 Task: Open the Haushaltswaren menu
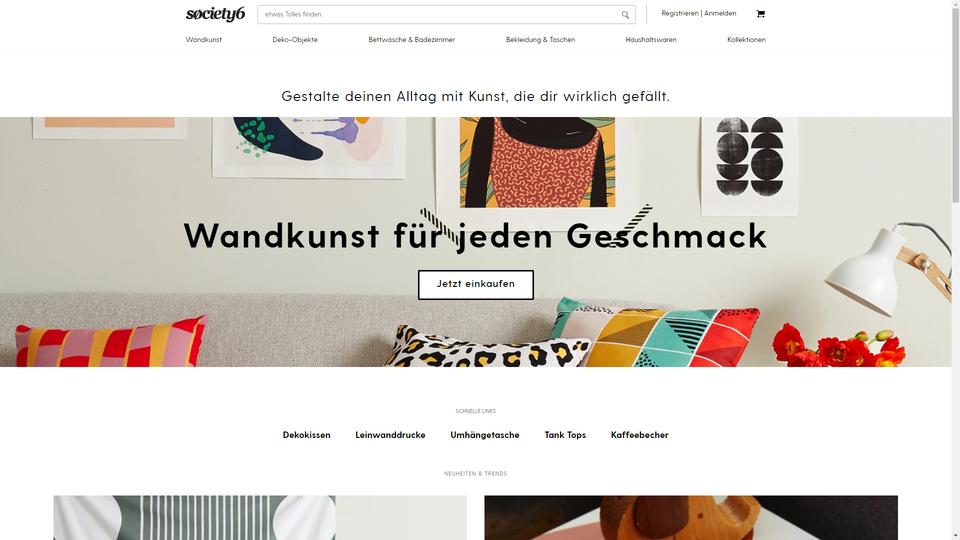click(x=651, y=40)
